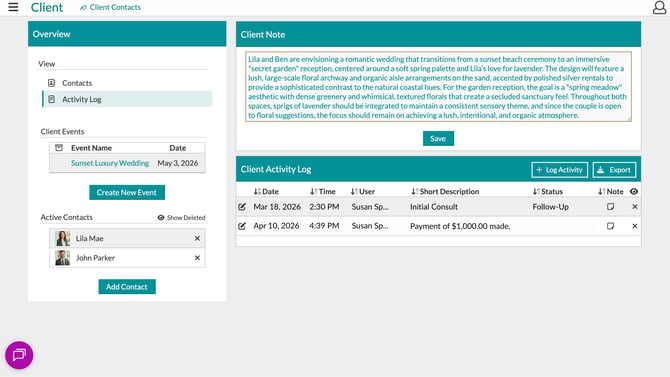The image size is (670, 377).
Task: Sort activity log by User
Action: tap(363, 191)
